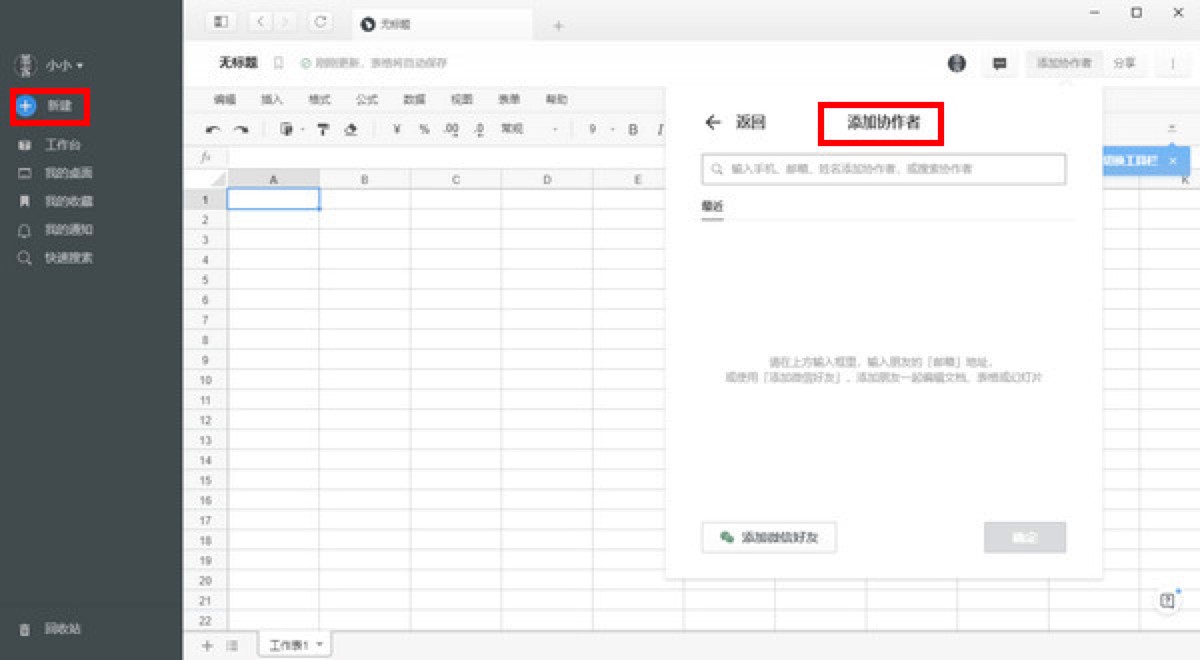Open 我的通知 bell notifications

click(x=55, y=229)
